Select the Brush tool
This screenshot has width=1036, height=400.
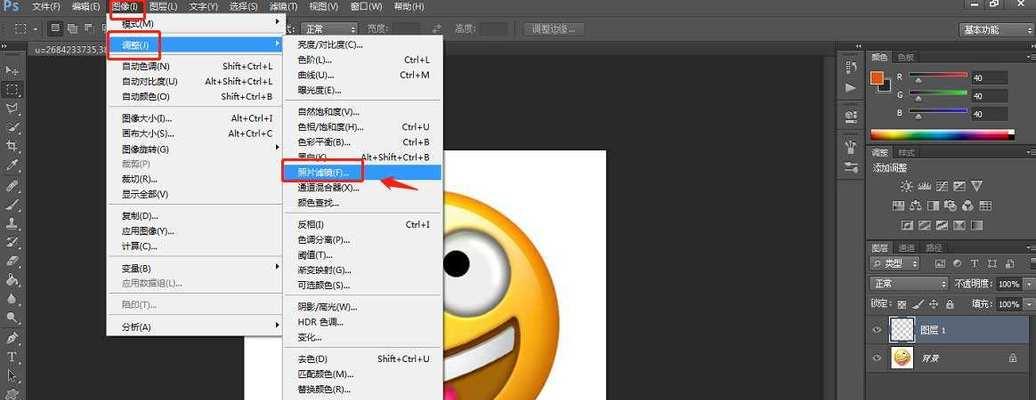[12, 204]
